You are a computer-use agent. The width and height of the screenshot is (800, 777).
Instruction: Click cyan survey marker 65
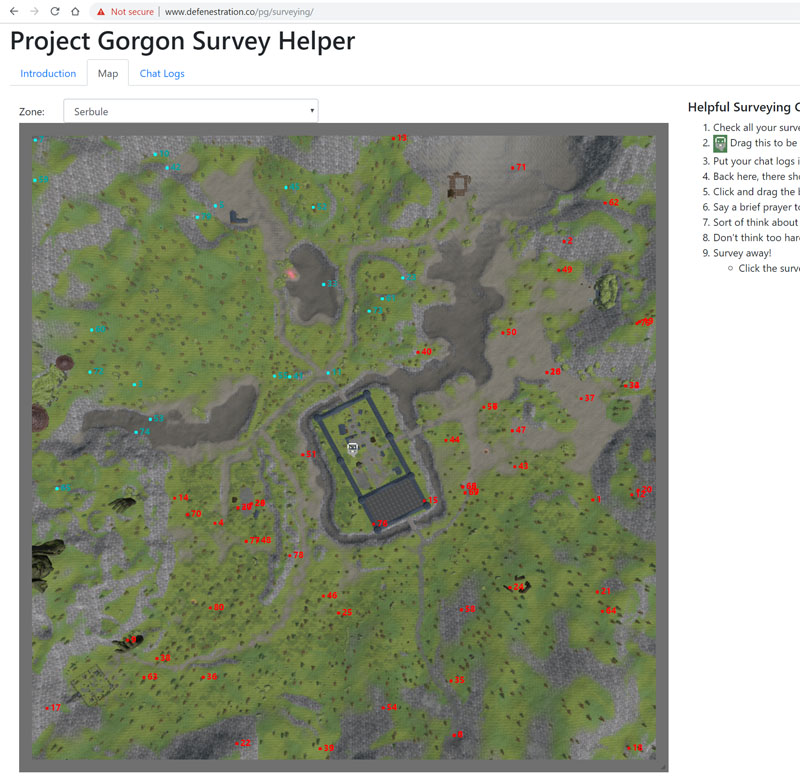point(63,488)
